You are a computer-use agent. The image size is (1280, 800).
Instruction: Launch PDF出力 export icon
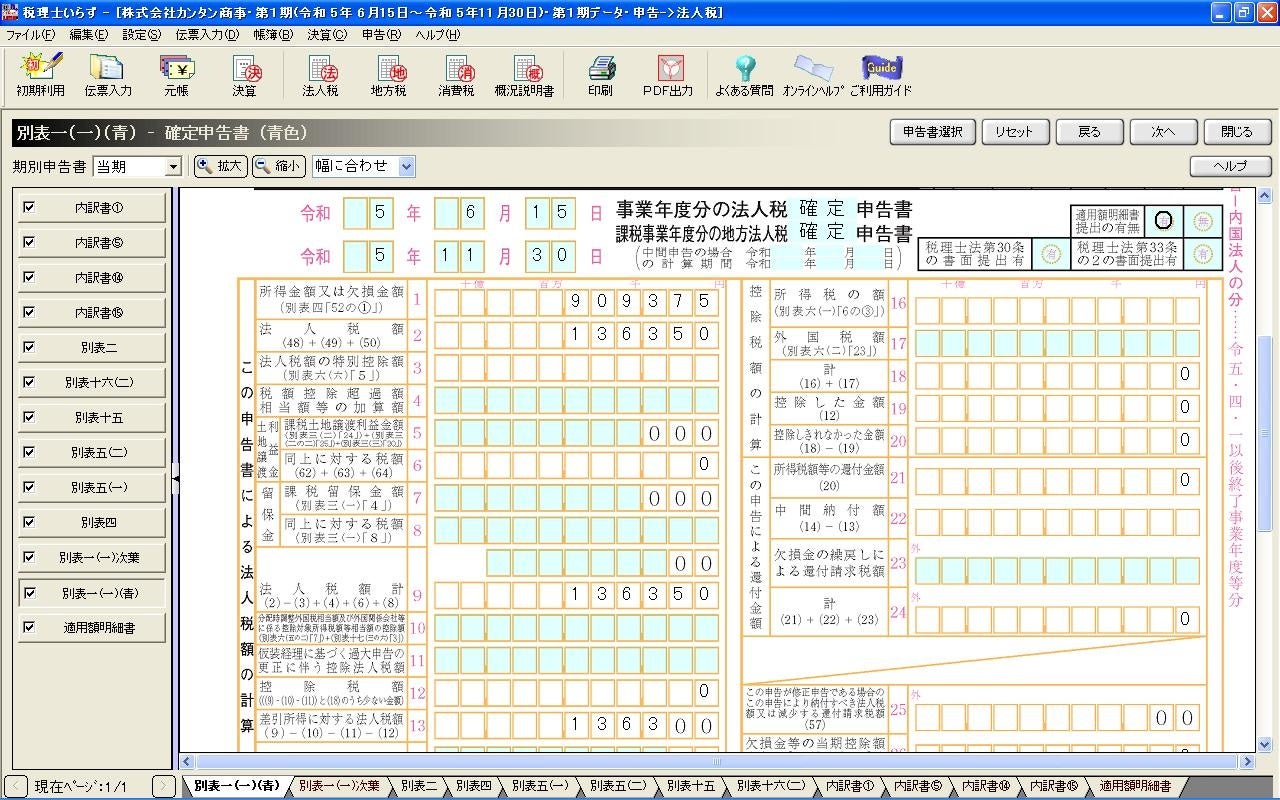click(668, 75)
